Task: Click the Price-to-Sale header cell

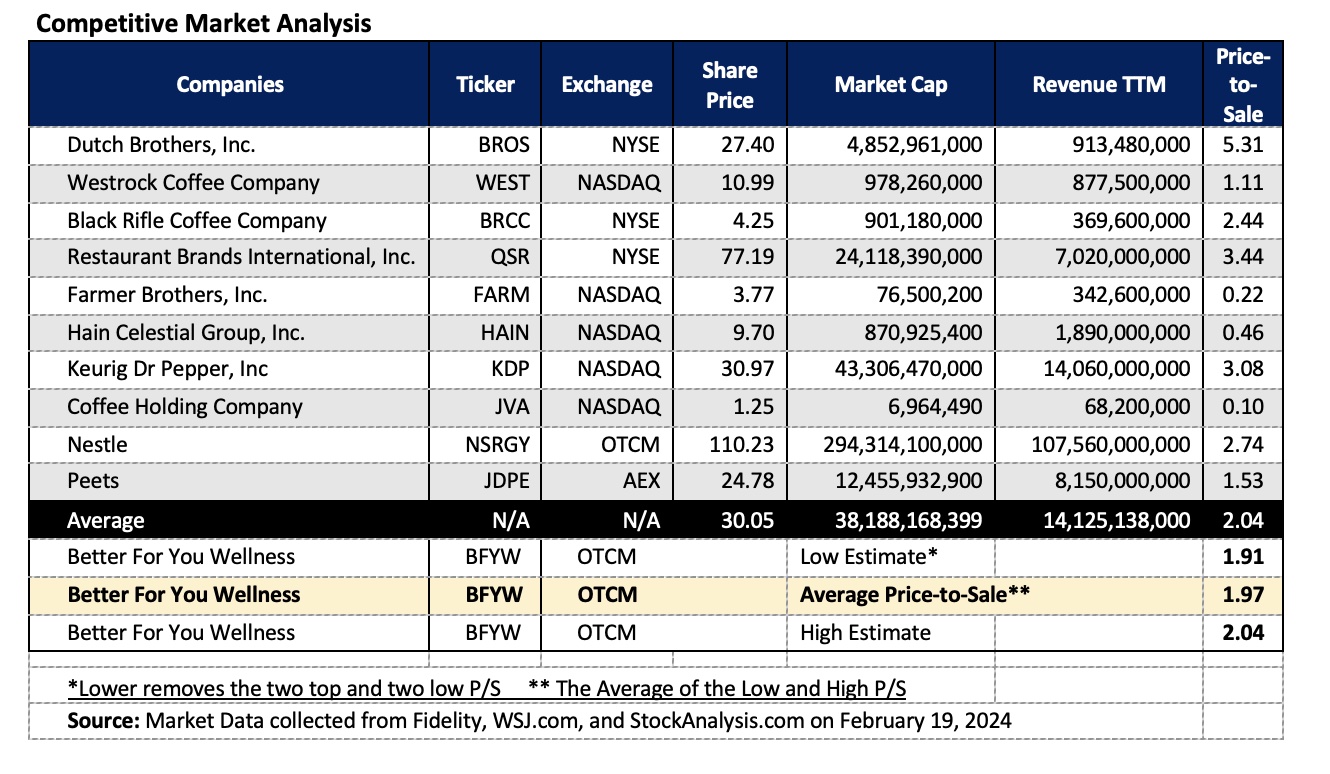Action: click(1242, 84)
